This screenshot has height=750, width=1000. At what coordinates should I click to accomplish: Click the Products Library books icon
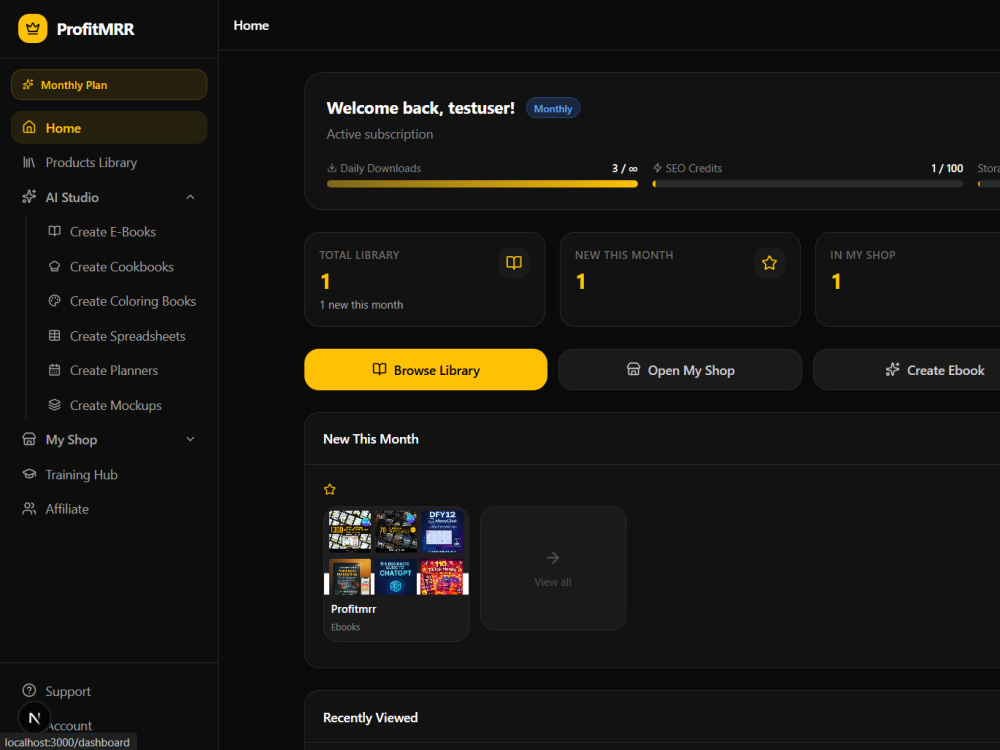point(29,163)
